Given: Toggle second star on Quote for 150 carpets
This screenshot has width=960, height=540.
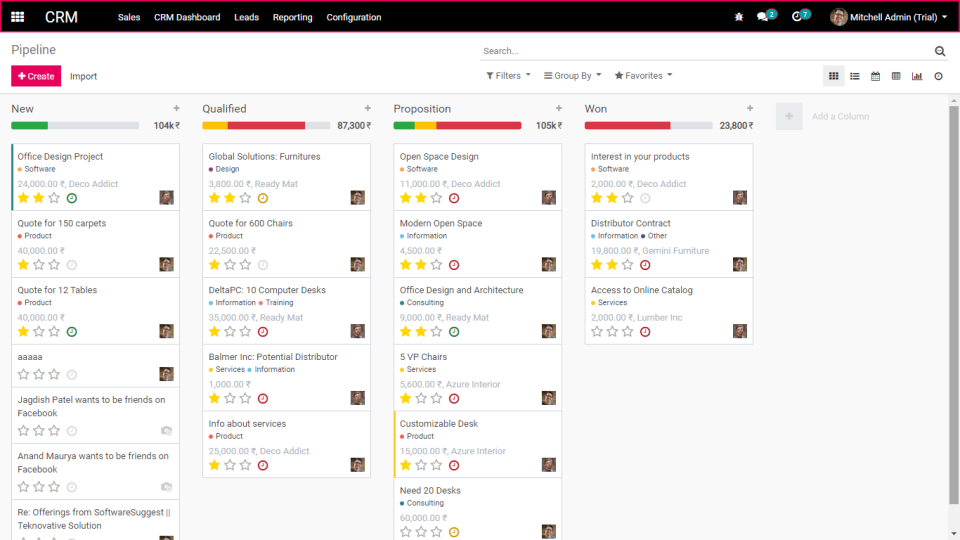Looking at the screenshot, I should [39, 264].
